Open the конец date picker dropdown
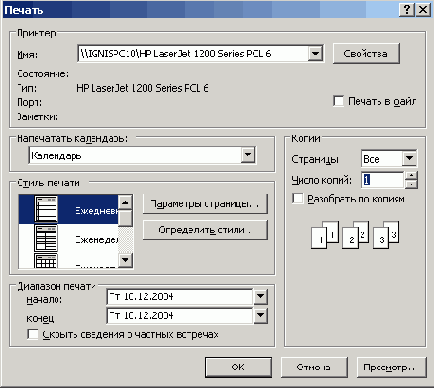Image resolution: width=434 pixels, height=388 pixels. (x=260, y=315)
